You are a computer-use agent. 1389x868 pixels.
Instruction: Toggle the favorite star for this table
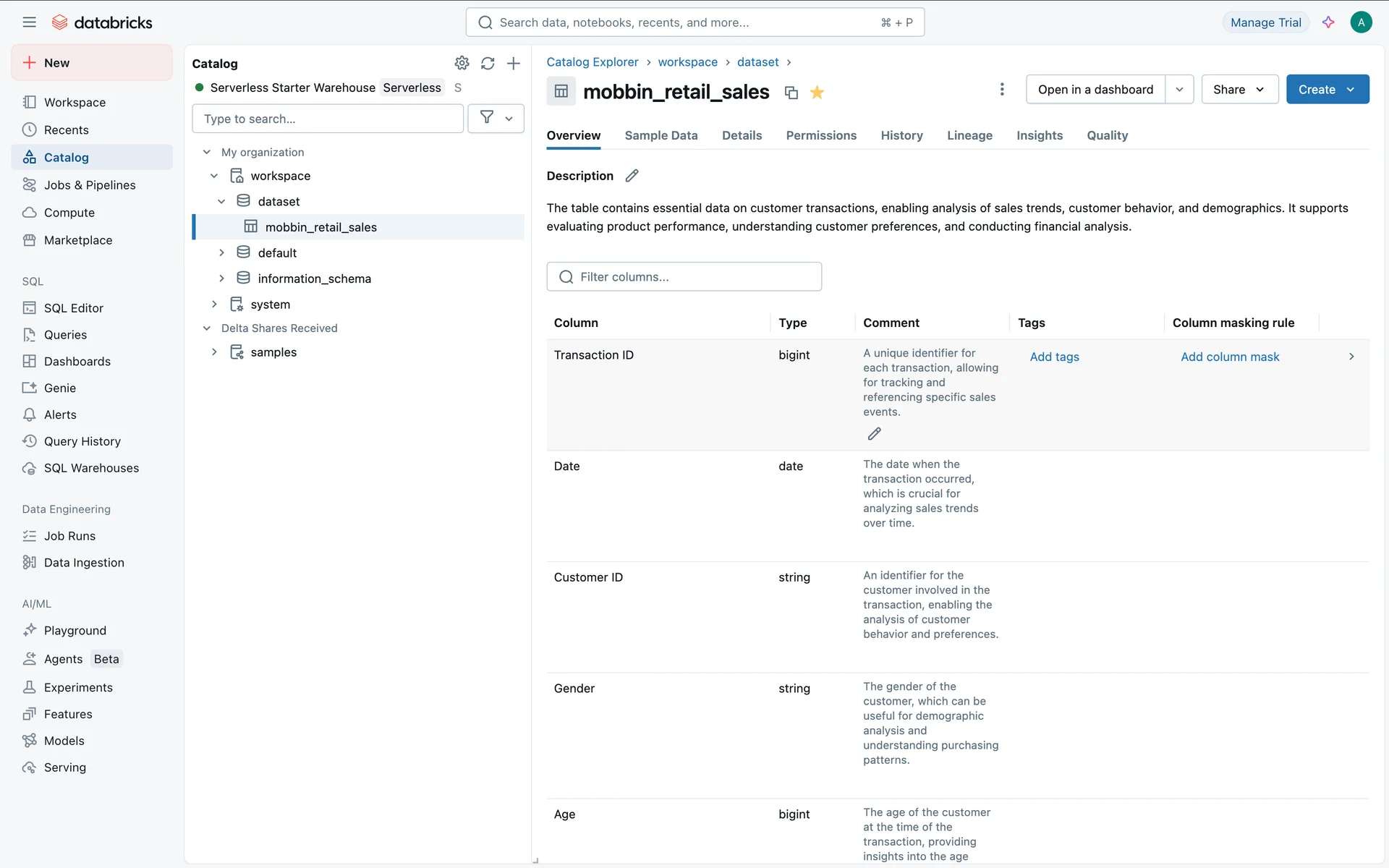[x=817, y=92]
